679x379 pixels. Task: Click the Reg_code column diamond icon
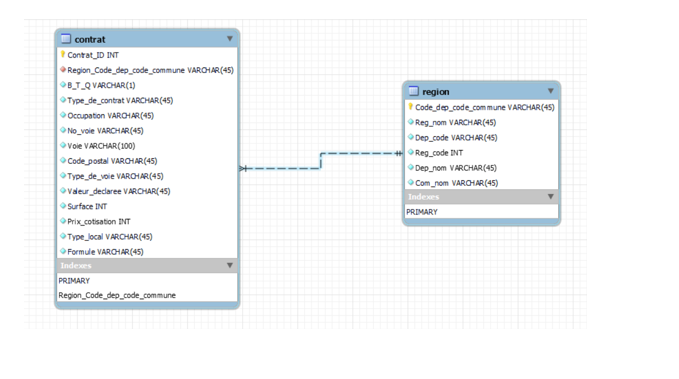pos(411,152)
